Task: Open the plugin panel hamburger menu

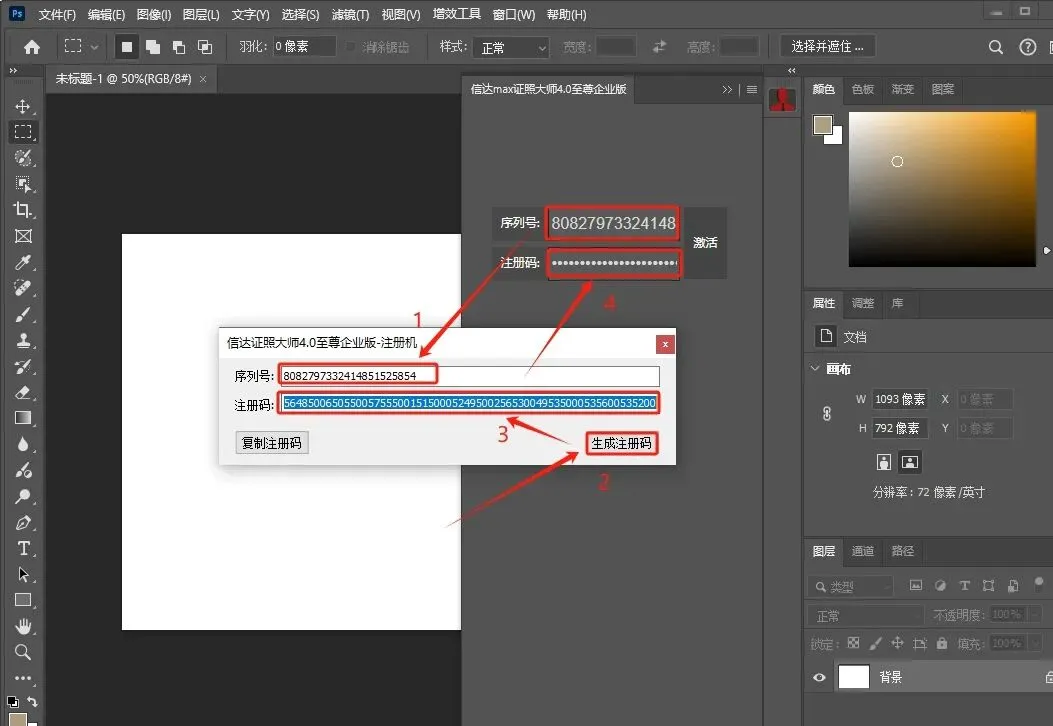Action: pos(751,89)
